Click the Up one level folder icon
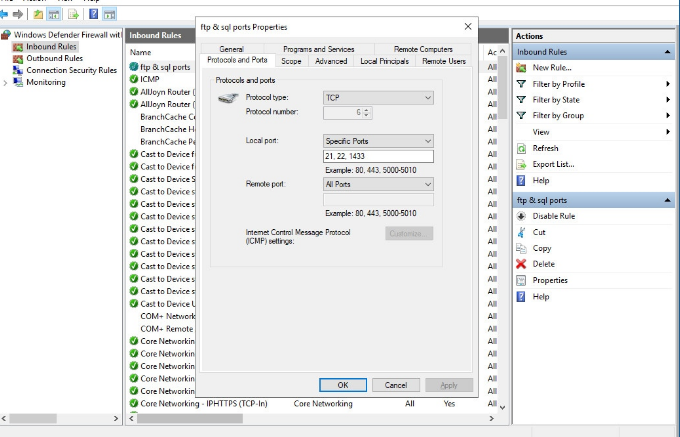The width and height of the screenshot is (680, 437). point(38,14)
